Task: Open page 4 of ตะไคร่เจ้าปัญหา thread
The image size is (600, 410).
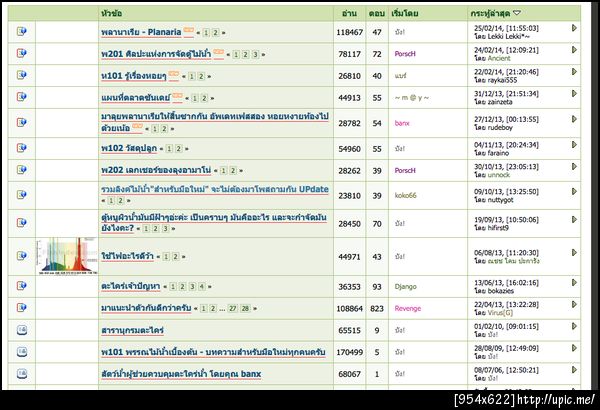Action: point(202,286)
